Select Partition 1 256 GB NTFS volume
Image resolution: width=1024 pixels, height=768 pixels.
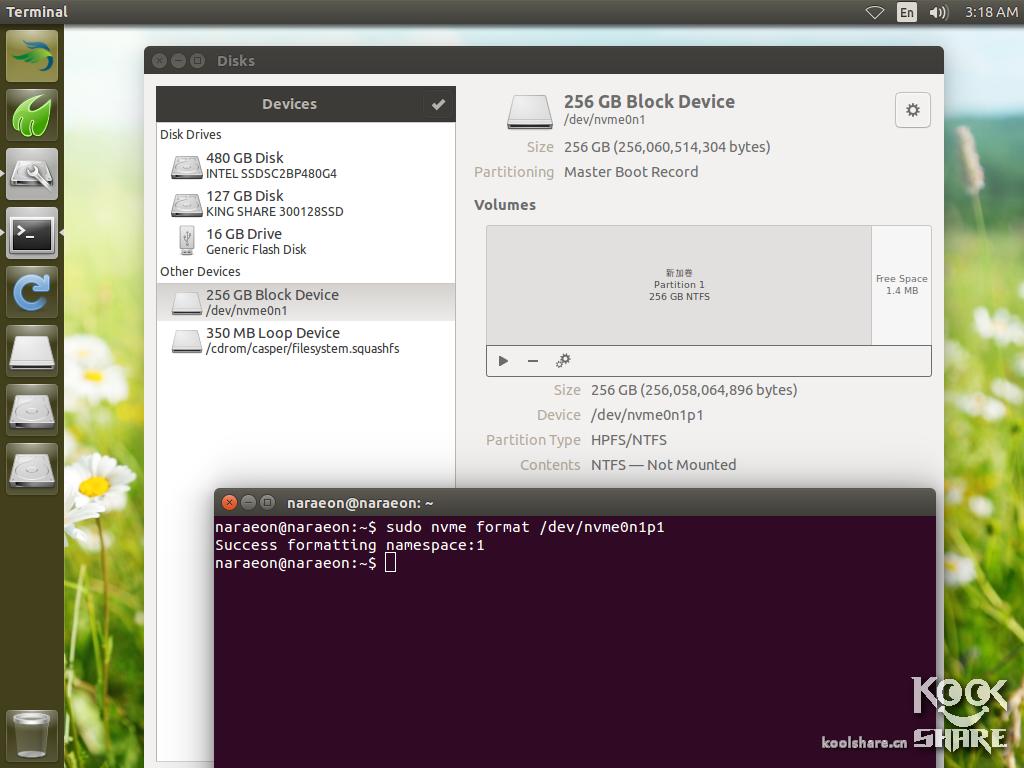pyautogui.click(x=679, y=285)
